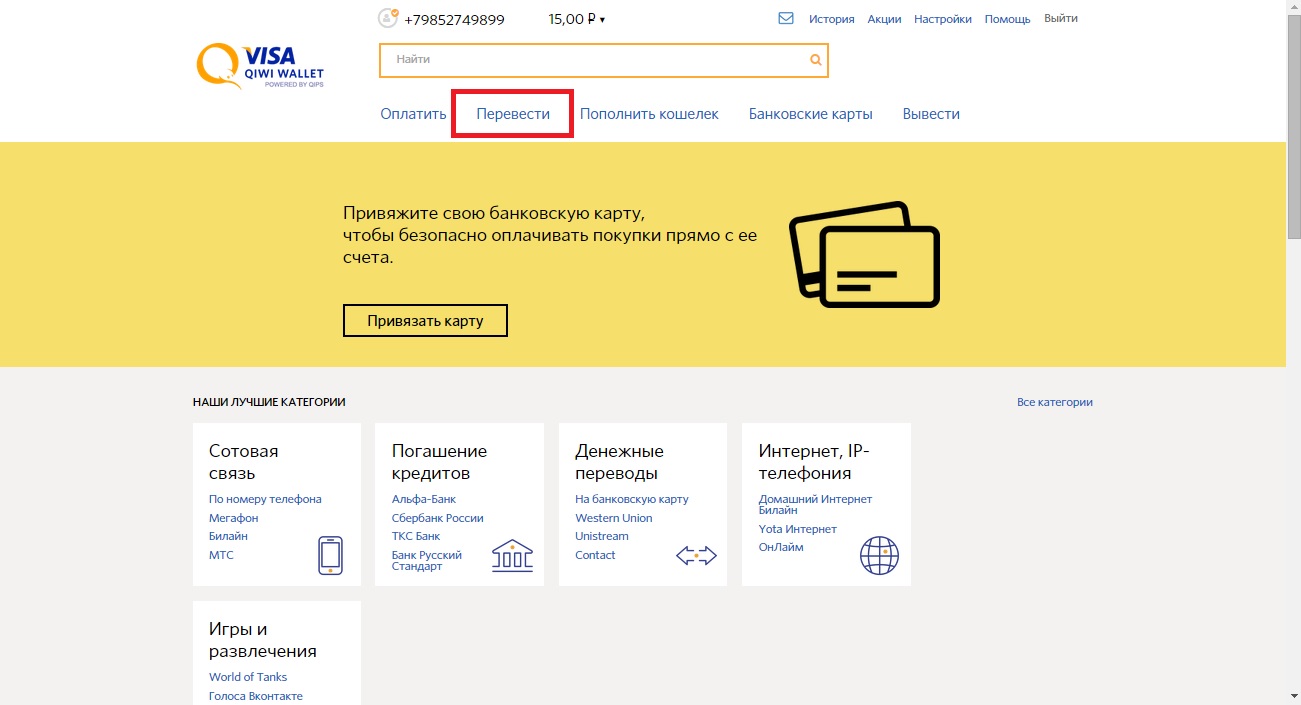This screenshot has height=705, width=1301.
Task: Click the internet globe icon
Action: click(879, 555)
